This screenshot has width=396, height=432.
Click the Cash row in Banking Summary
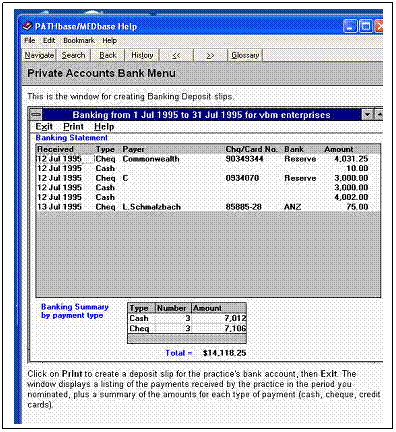click(x=187, y=318)
